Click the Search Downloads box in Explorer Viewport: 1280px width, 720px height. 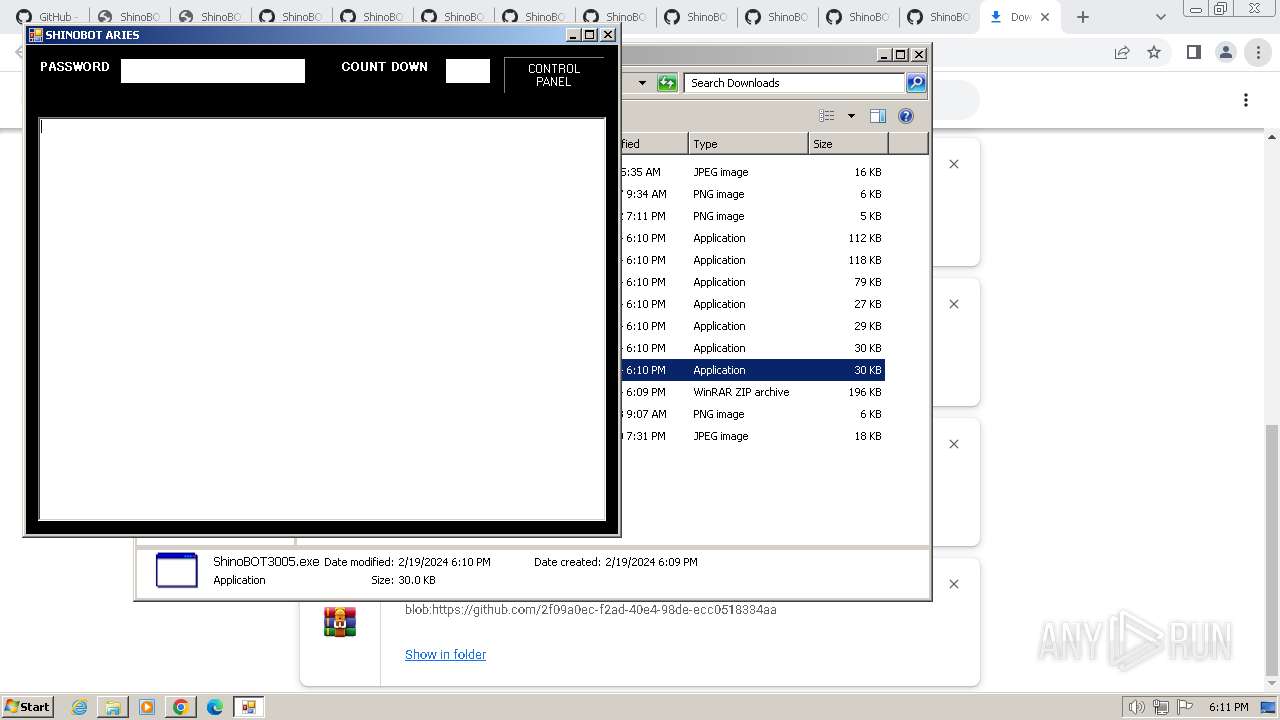pos(795,83)
